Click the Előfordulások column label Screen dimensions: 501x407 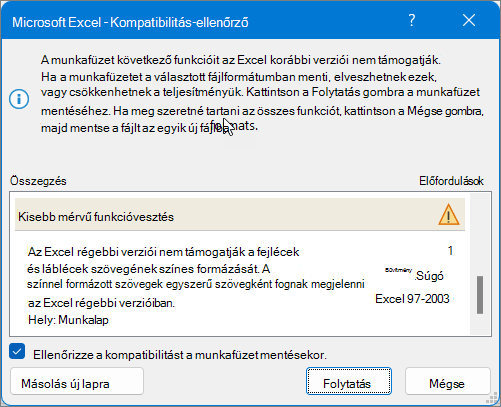pos(451,181)
